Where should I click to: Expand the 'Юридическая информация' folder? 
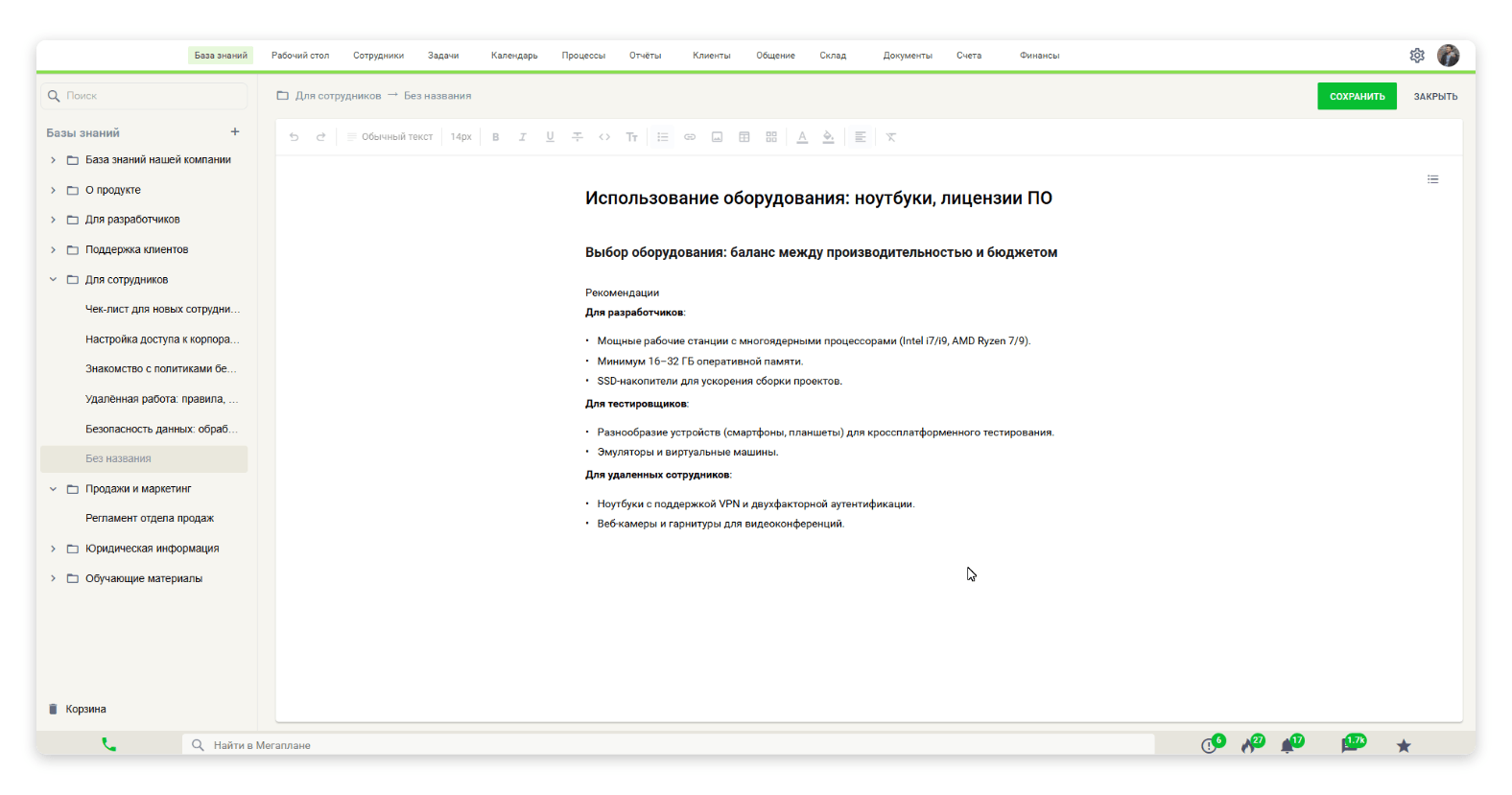53,549
